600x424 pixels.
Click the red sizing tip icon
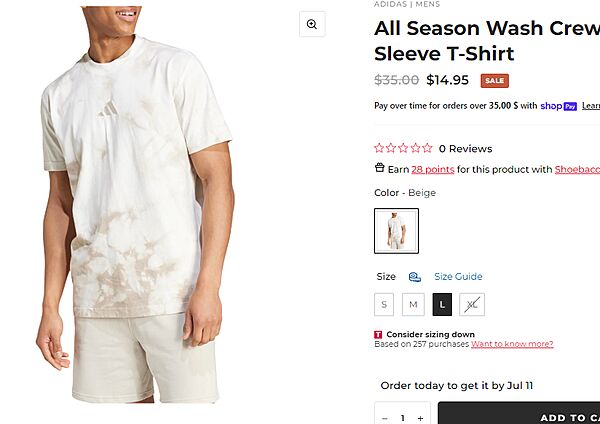click(378, 334)
